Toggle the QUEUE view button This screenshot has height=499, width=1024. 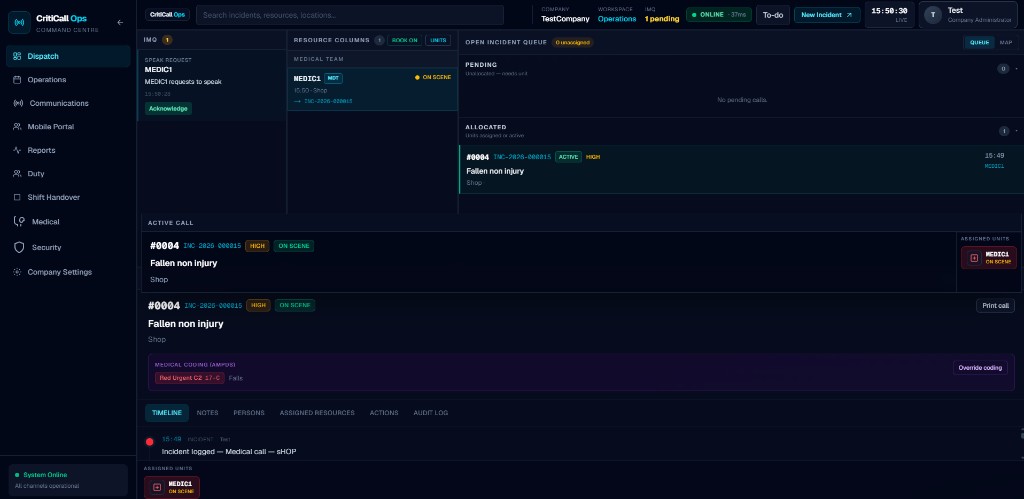[x=979, y=42]
